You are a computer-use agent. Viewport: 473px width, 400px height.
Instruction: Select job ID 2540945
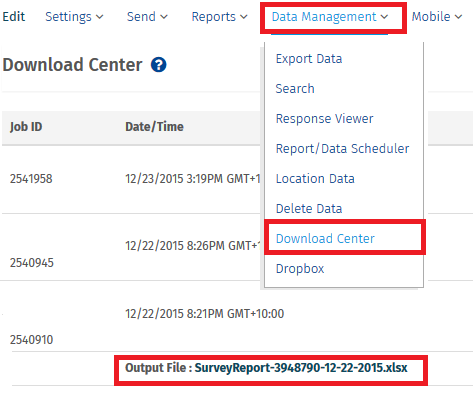(32, 263)
